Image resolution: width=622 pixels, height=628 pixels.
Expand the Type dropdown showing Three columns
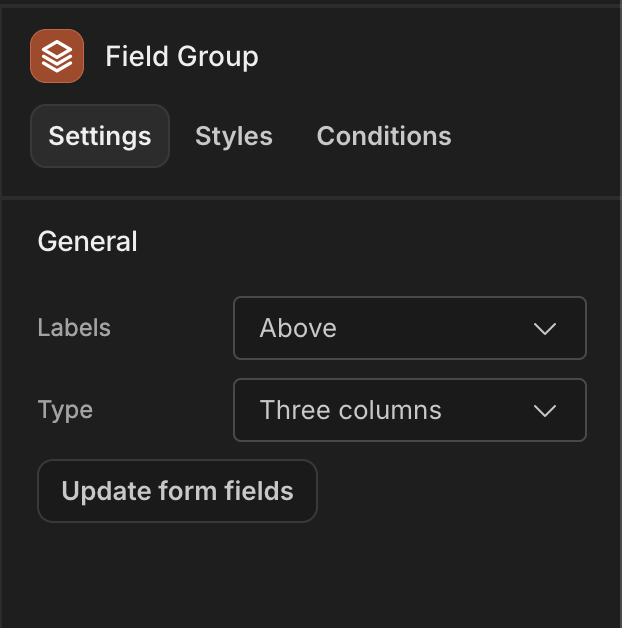click(x=410, y=410)
